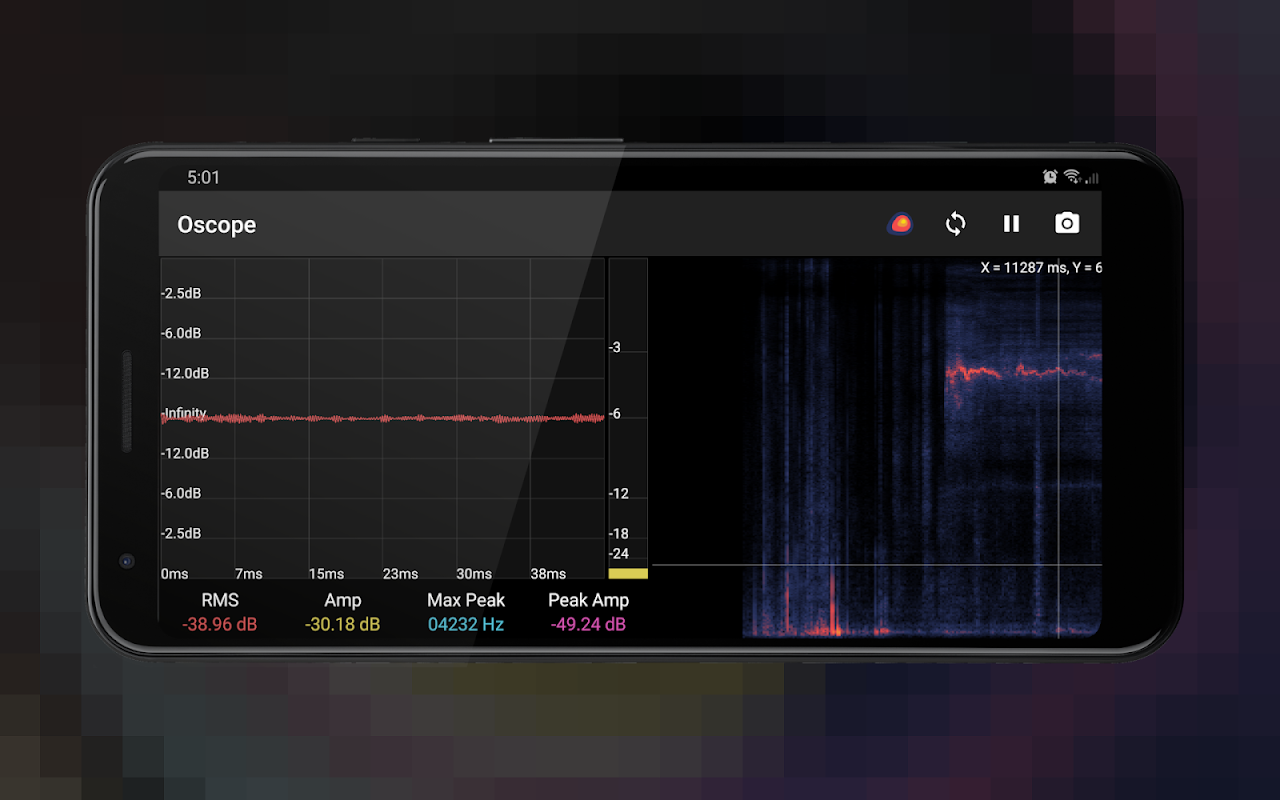The width and height of the screenshot is (1280, 800).
Task: Click the red waveform trace at -Infinity
Action: tap(383, 418)
